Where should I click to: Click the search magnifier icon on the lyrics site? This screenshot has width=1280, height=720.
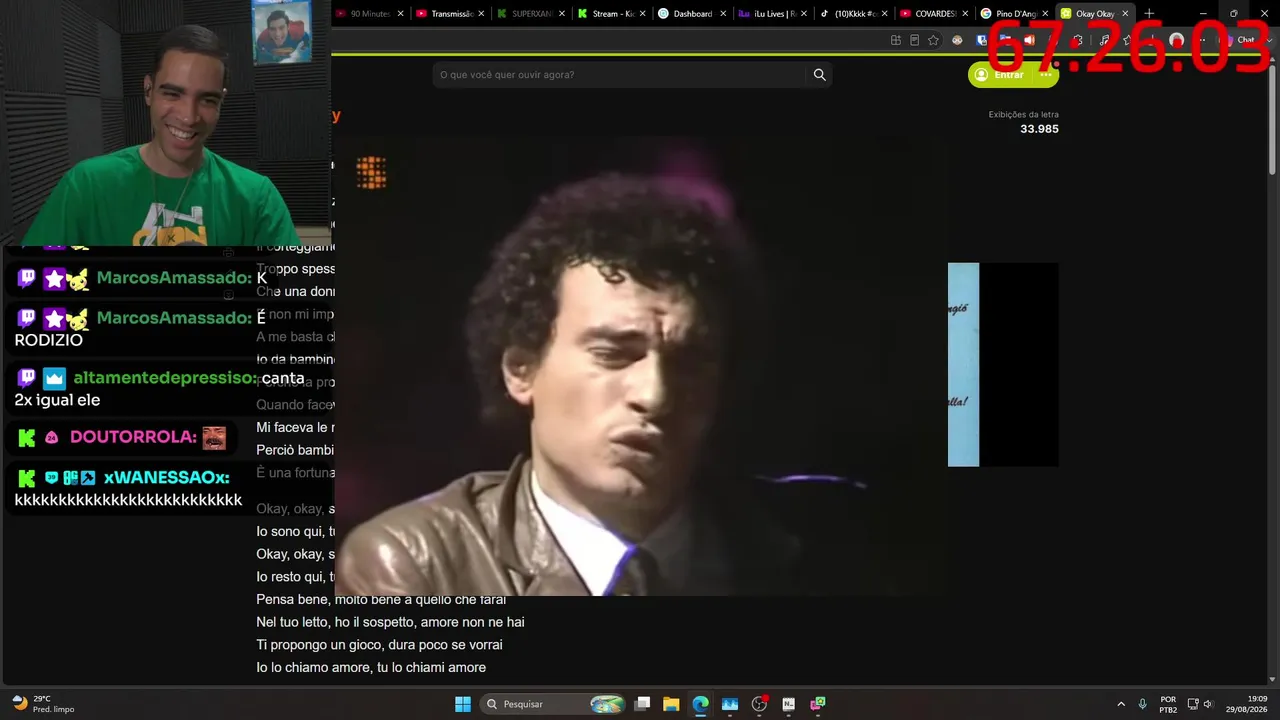819,75
